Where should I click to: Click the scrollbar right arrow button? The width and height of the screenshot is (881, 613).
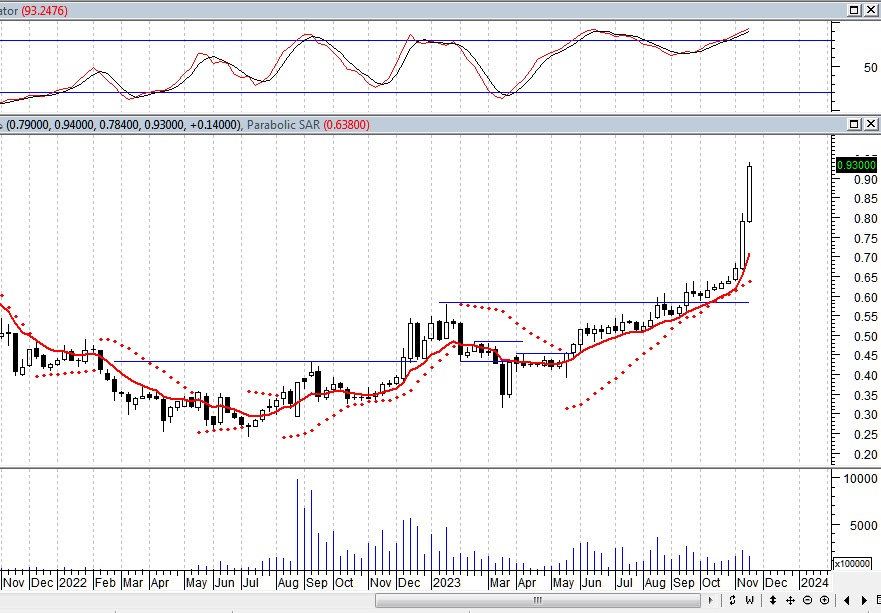point(710,600)
